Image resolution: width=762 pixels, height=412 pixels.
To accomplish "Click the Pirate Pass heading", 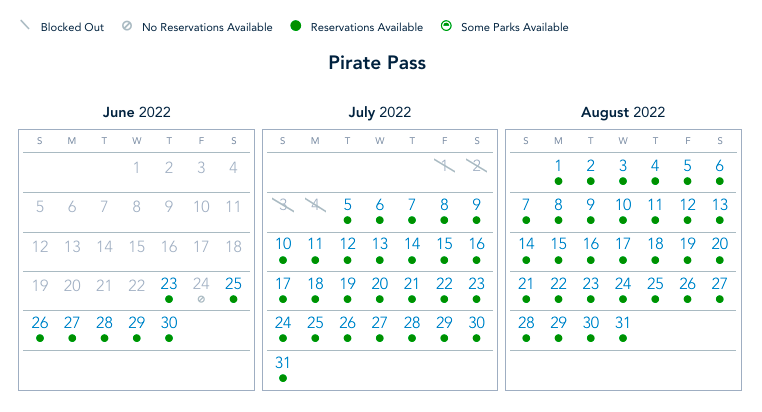I will [x=377, y=63].
